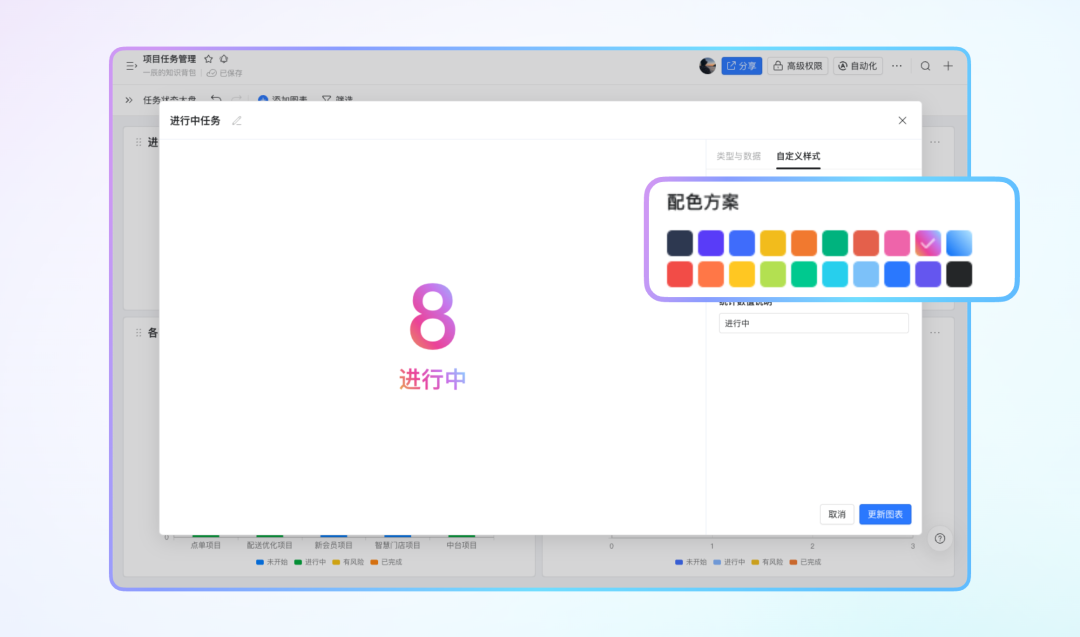Image resolution: width=1080 pixels, height=637 pixels.
Task: Open the 自动化 automation button
Action: coord(857,66)
